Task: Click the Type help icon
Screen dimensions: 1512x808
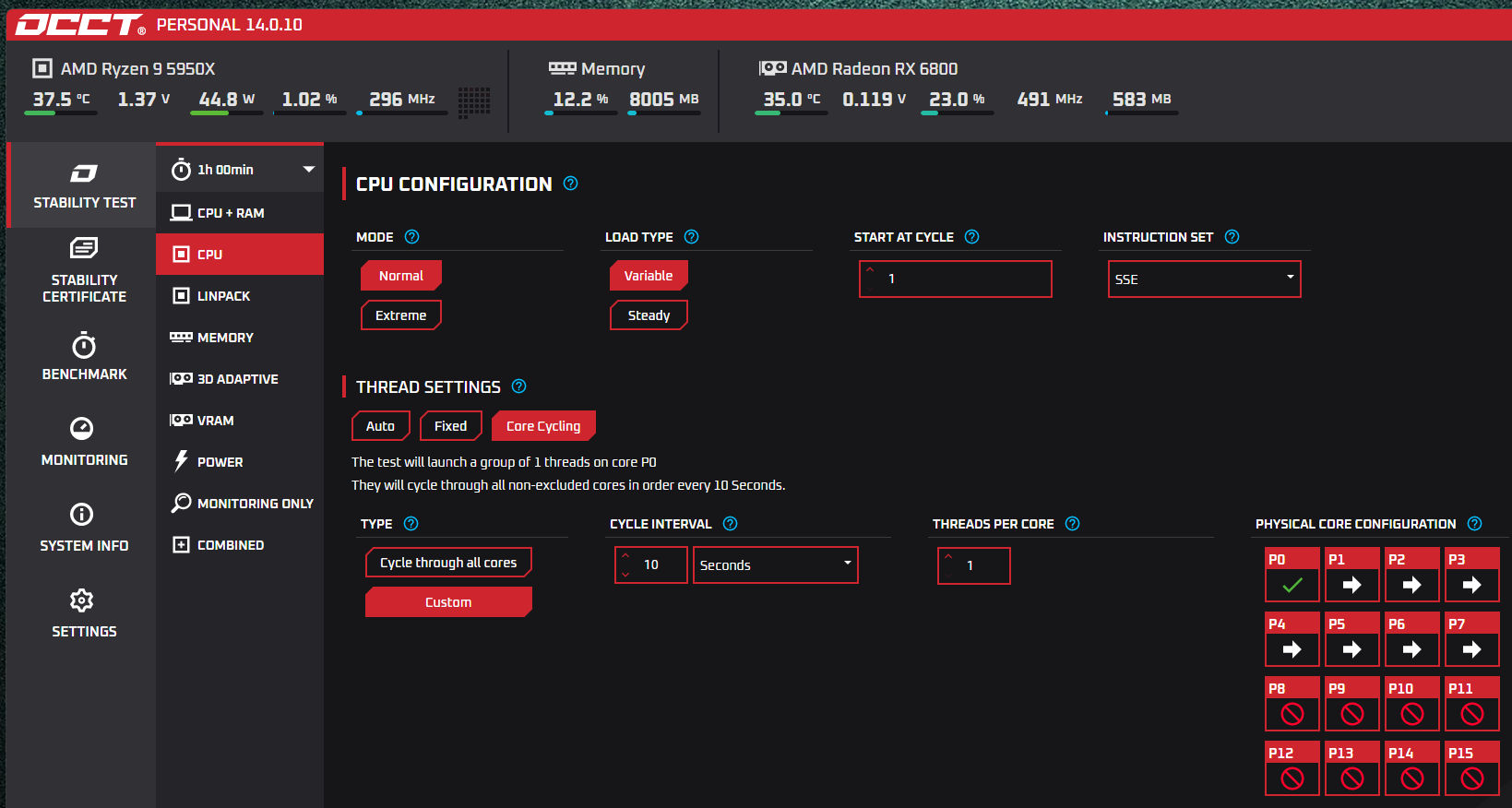Action: coord(411,524)
